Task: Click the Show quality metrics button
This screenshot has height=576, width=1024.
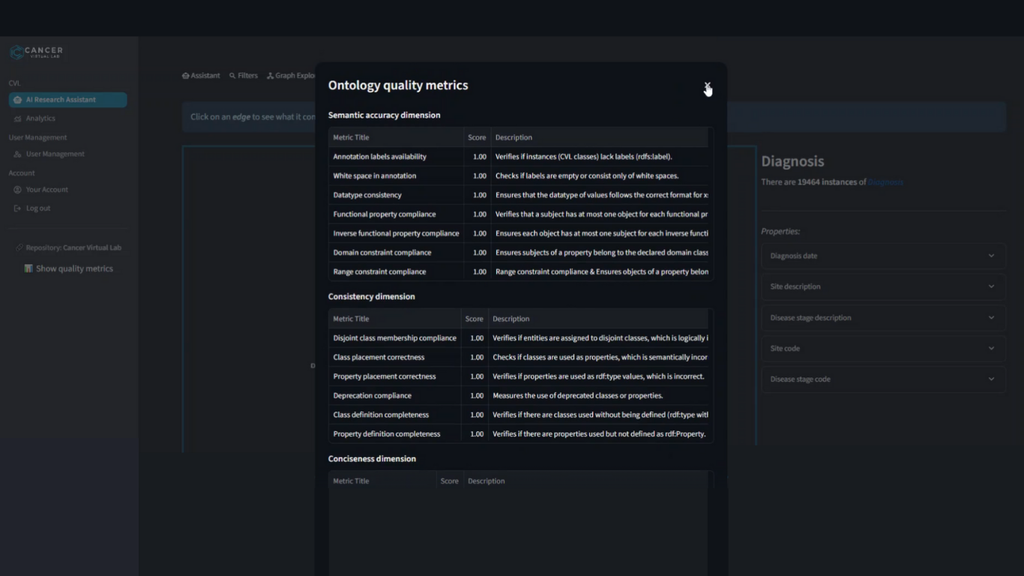Action: click(74, 269)
